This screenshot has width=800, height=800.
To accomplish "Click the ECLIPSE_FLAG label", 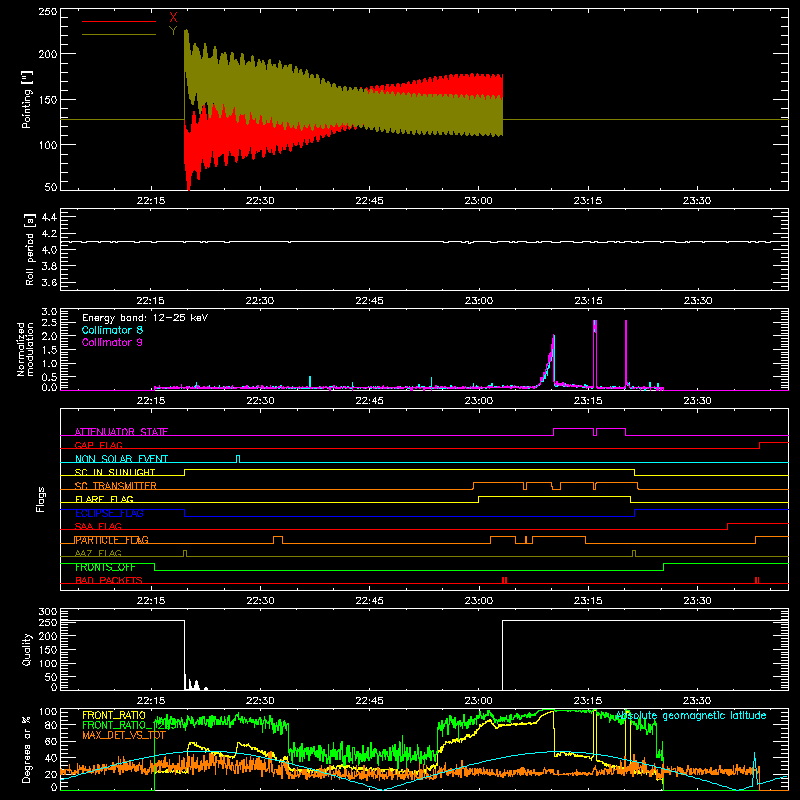I will [109, 513].
